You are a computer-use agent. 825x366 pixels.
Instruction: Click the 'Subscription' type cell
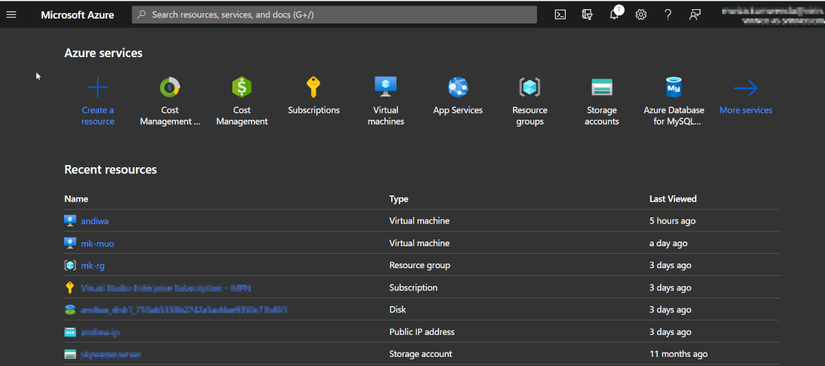pos(413,288)
